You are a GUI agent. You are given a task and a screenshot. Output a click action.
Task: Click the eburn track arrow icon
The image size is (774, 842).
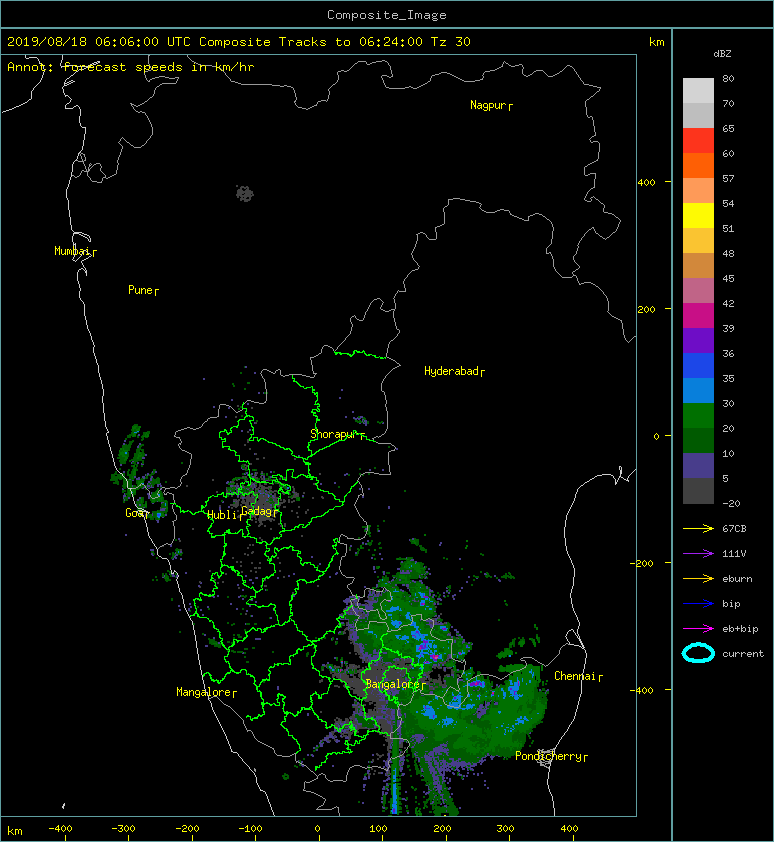point(698,578)
